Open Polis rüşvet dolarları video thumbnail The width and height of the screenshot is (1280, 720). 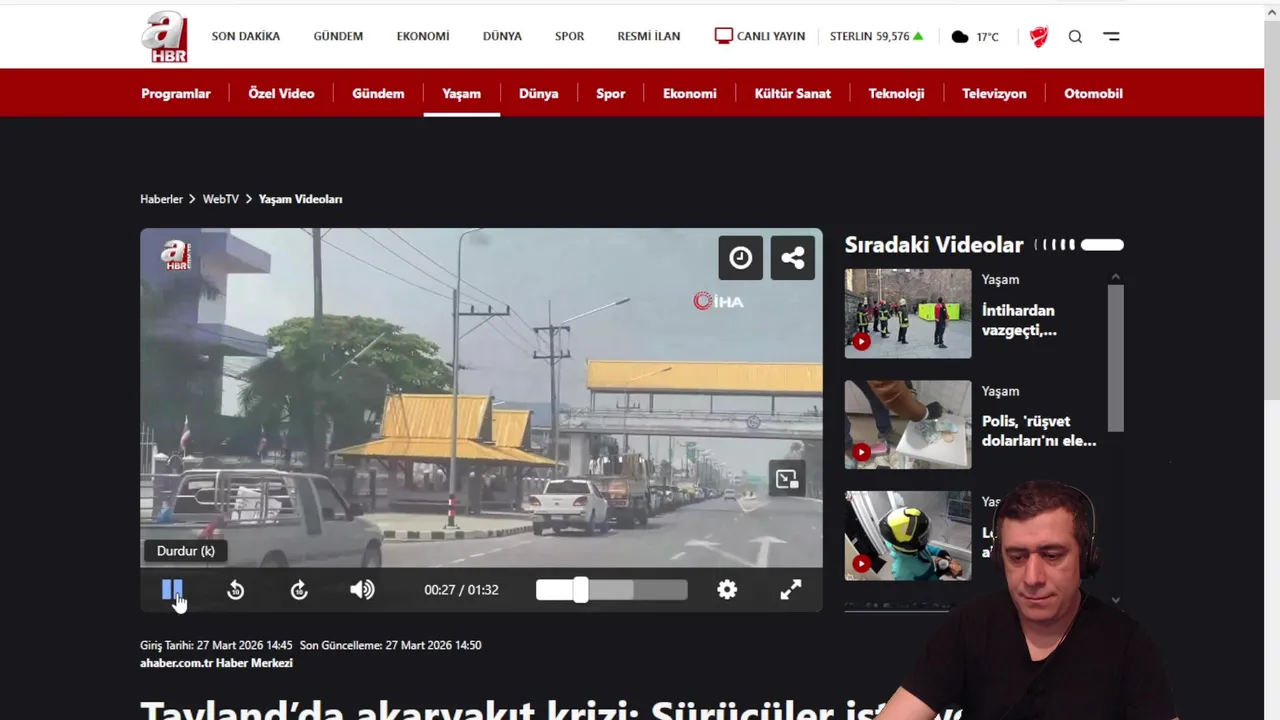coord(908,424)
